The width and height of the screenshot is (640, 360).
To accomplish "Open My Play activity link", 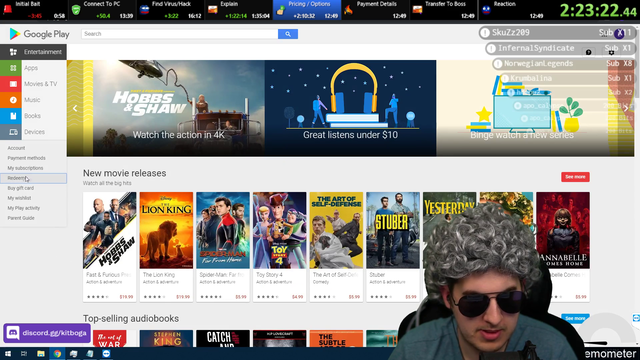I will tap(24, 208).
